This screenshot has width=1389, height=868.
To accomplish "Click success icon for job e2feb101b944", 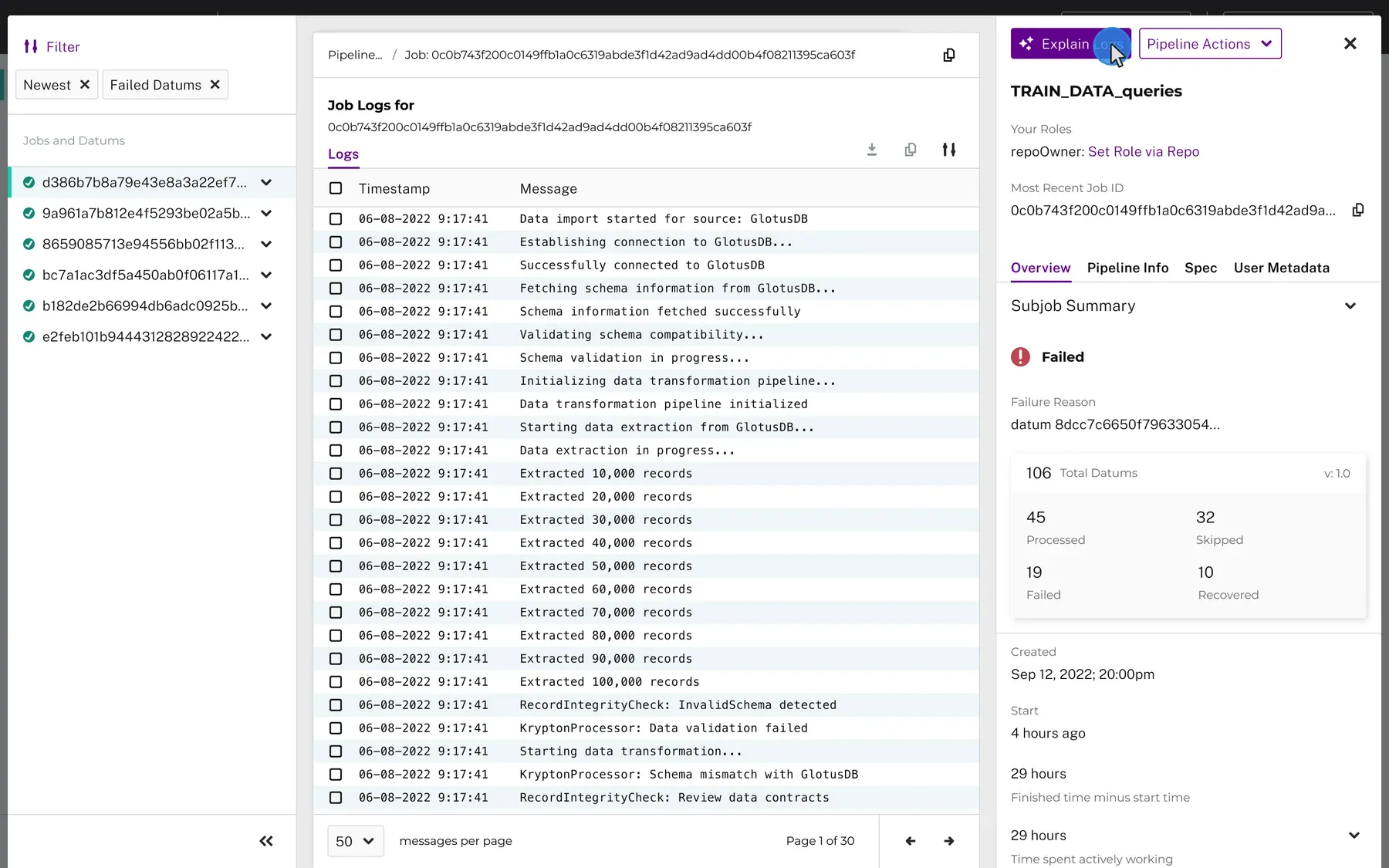I will click(x=29, y=336).
